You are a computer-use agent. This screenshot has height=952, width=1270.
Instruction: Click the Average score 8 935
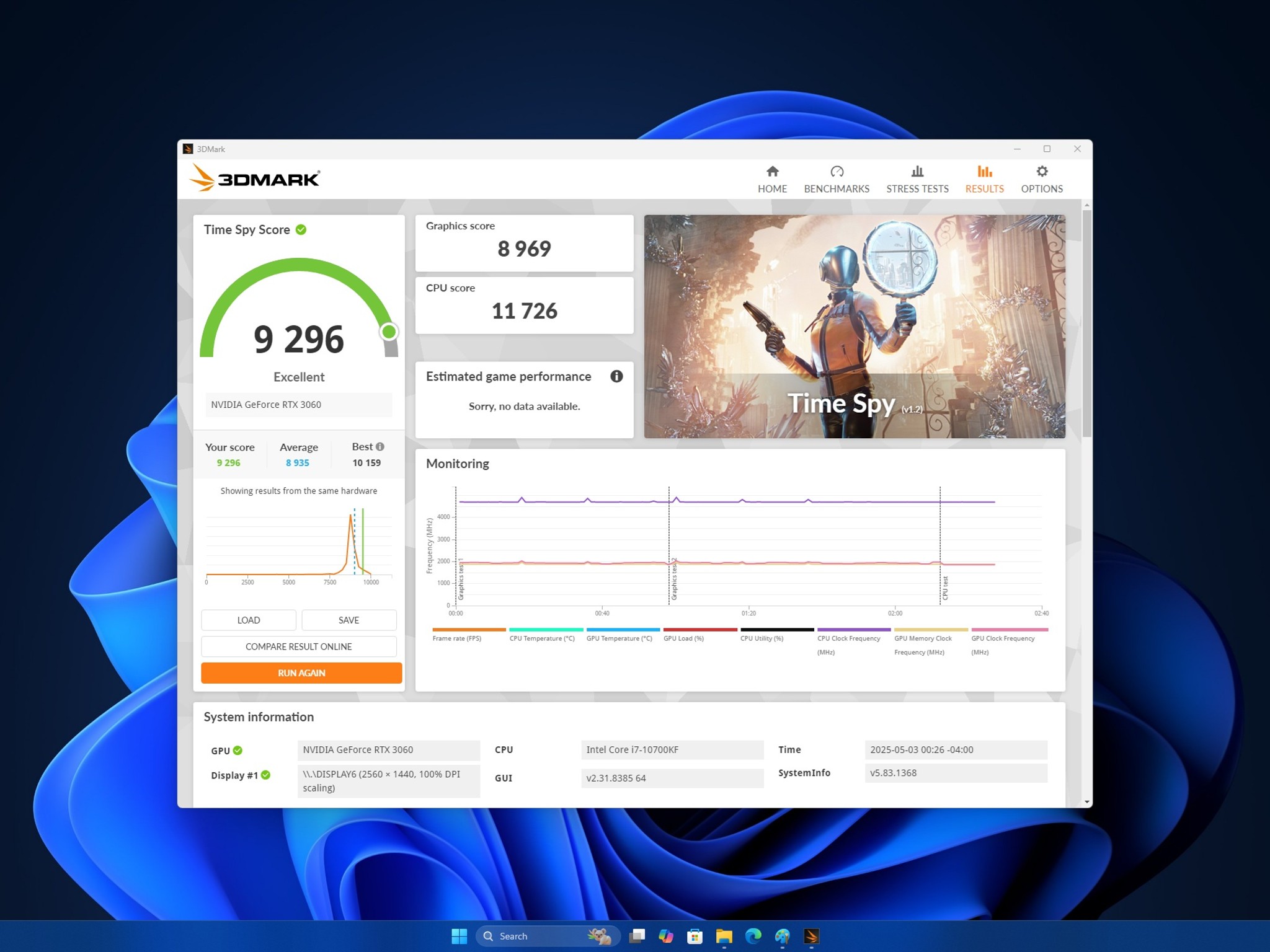pyautogui.click(x=298, y=462)
